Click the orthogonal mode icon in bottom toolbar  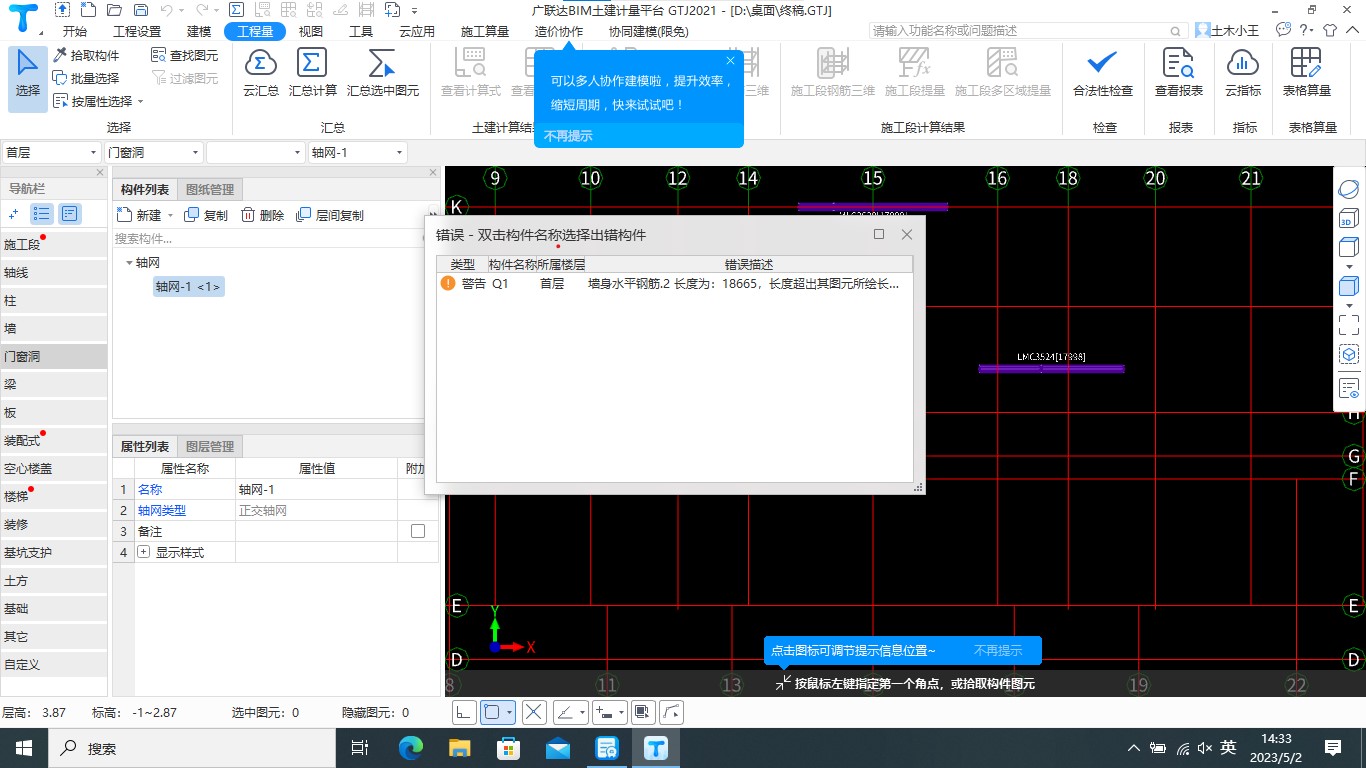point(464,712)
